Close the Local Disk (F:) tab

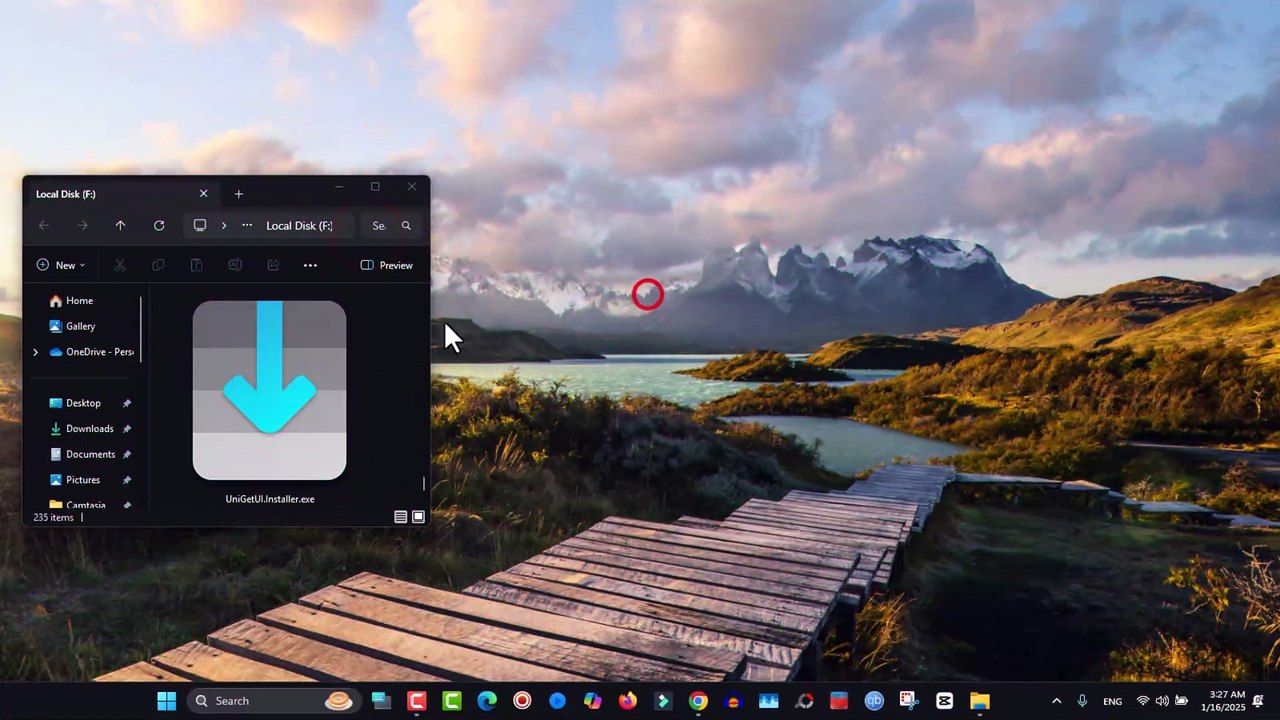(x=204, y=194)
